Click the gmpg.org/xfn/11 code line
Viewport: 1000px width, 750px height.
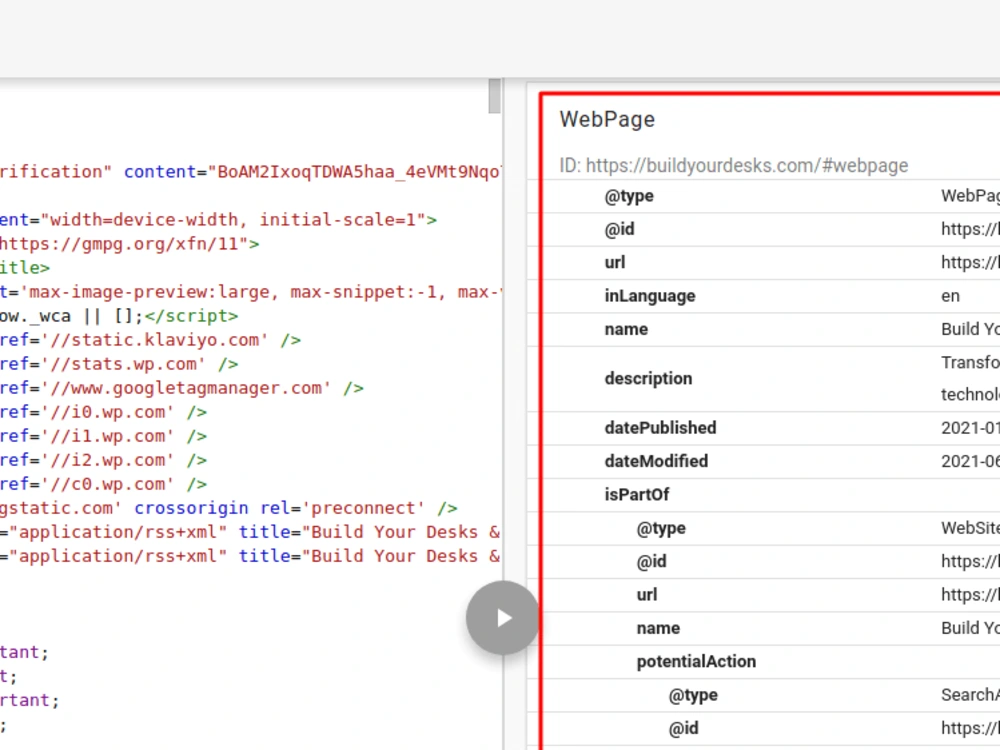pos(129,244)
